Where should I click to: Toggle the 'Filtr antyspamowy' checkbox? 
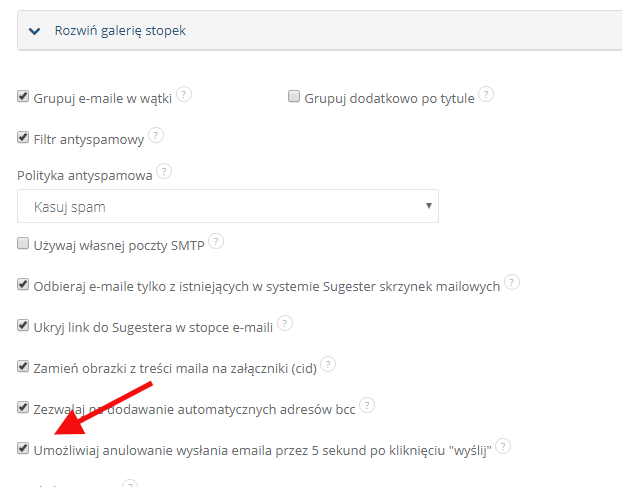23,138
